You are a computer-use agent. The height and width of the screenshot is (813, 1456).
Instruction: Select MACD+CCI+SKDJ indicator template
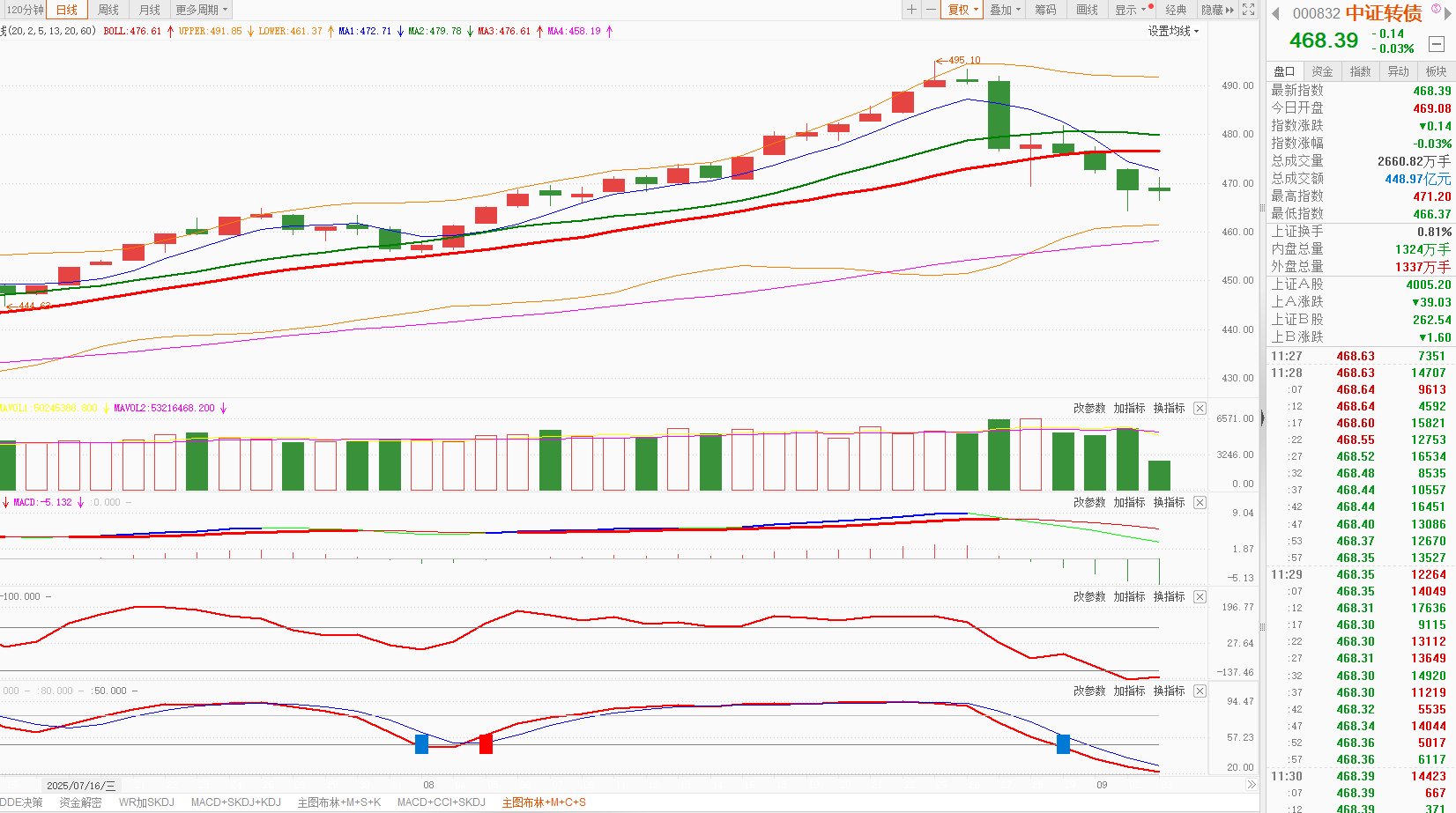(442, 802)
